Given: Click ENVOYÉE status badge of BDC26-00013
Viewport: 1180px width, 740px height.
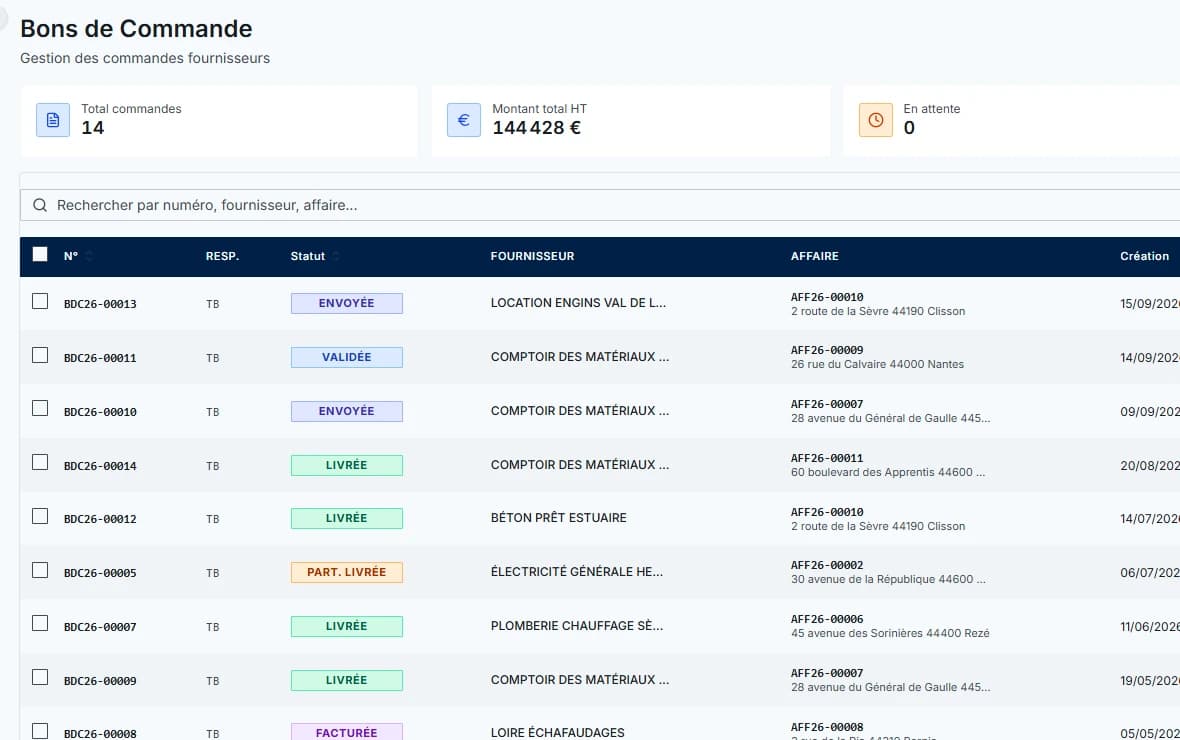Looking at the screenshot, I should coord(347,303).
